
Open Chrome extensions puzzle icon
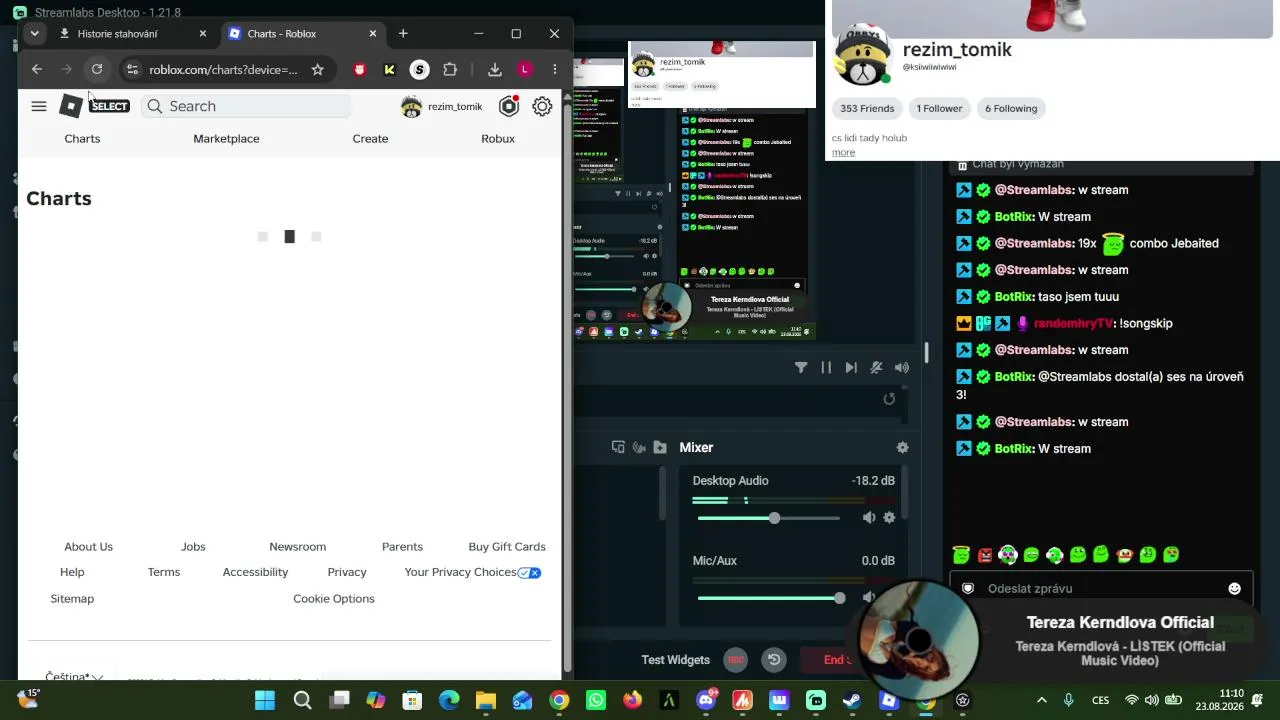(x=450, y=69)
